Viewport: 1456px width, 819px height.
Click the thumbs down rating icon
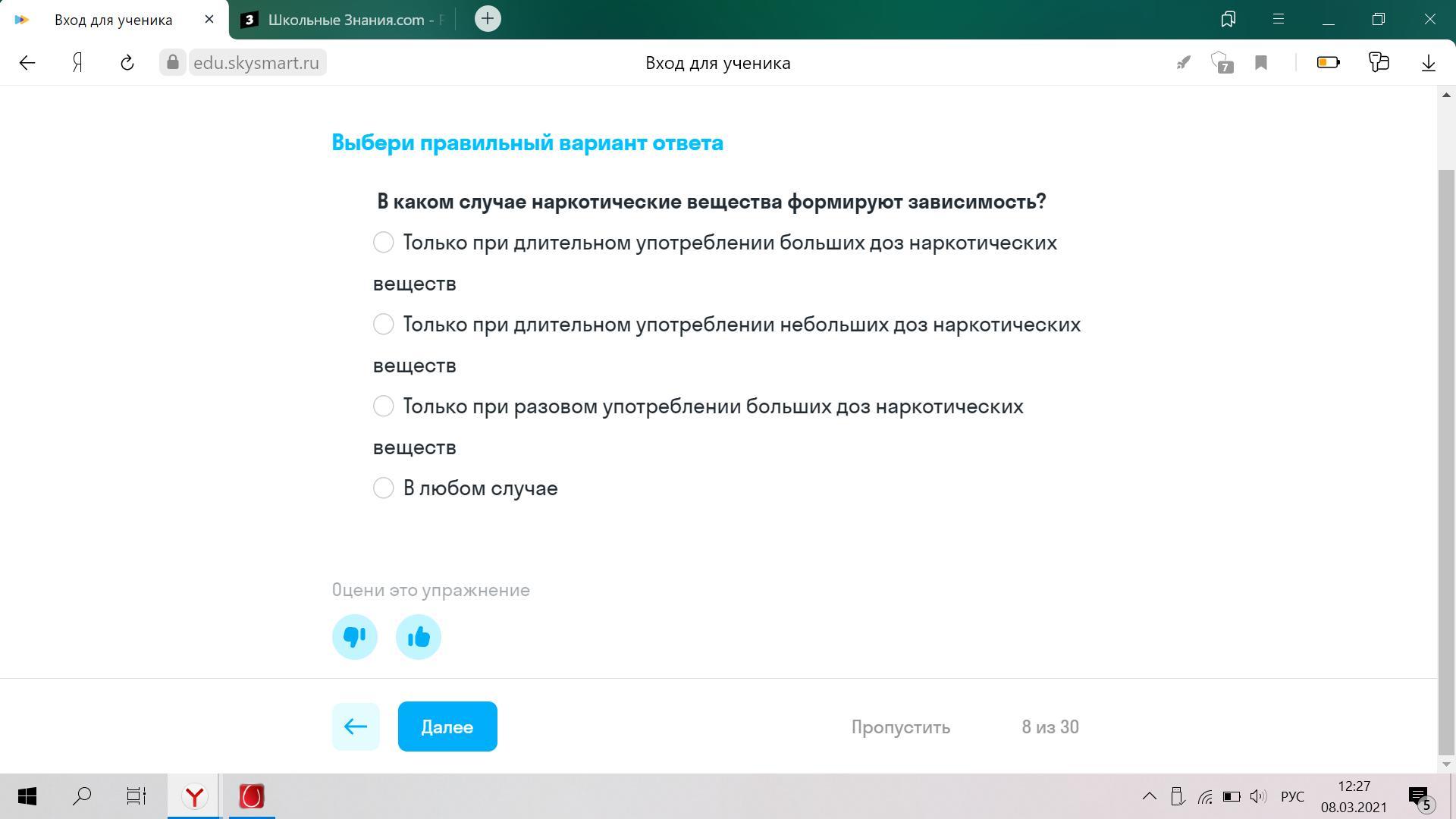[354, 637]
